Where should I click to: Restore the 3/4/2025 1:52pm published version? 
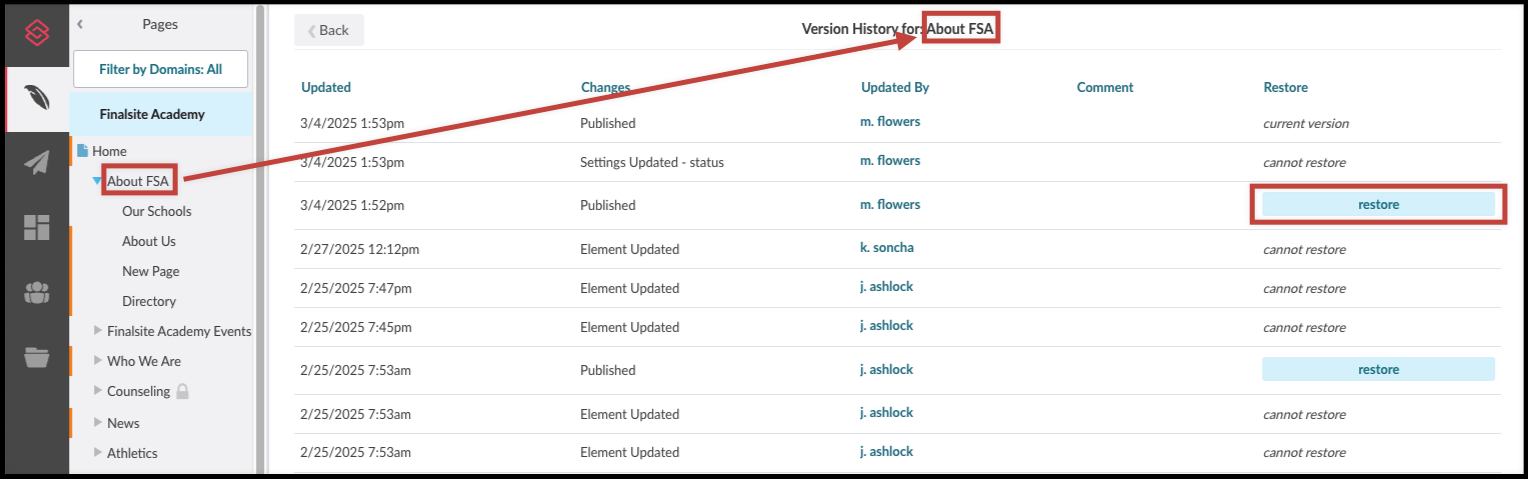click(x=1378, y=204)
